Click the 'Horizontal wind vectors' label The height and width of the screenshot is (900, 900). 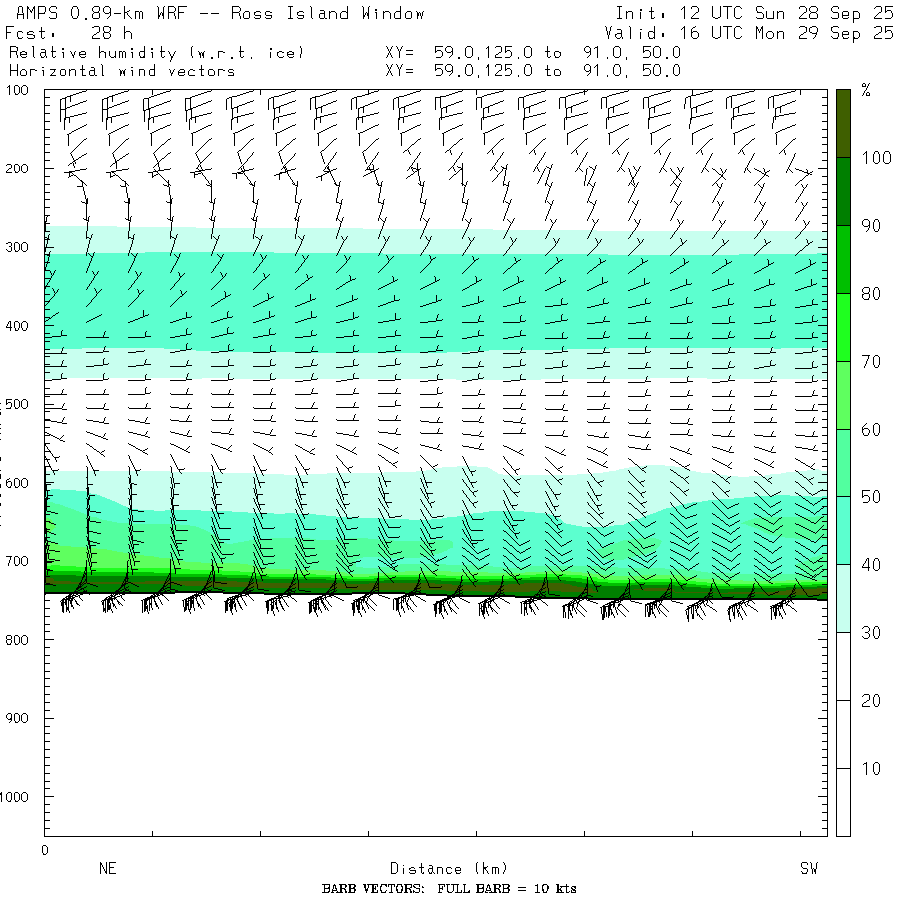point(122,71)
